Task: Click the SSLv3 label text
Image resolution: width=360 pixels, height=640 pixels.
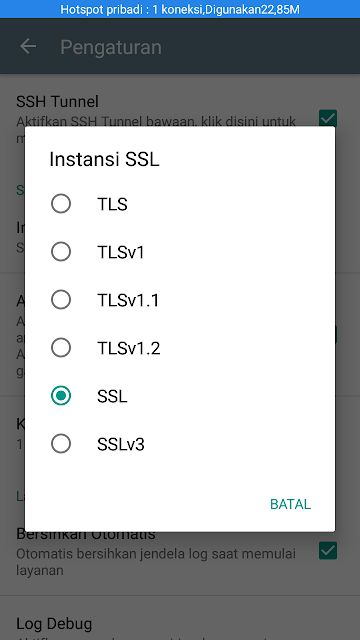Action: [121, 444]
